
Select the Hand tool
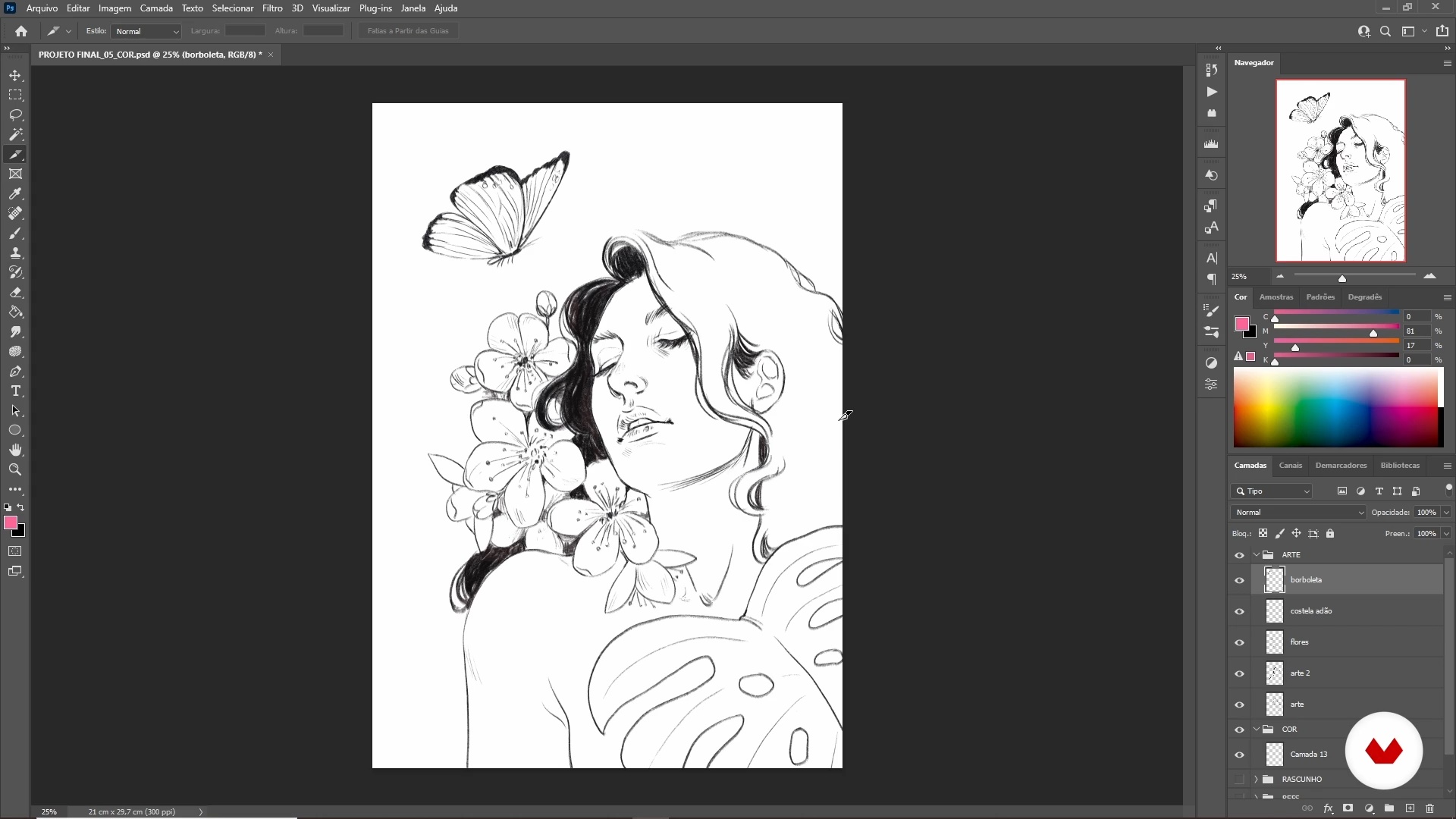(x=15, y=450)
